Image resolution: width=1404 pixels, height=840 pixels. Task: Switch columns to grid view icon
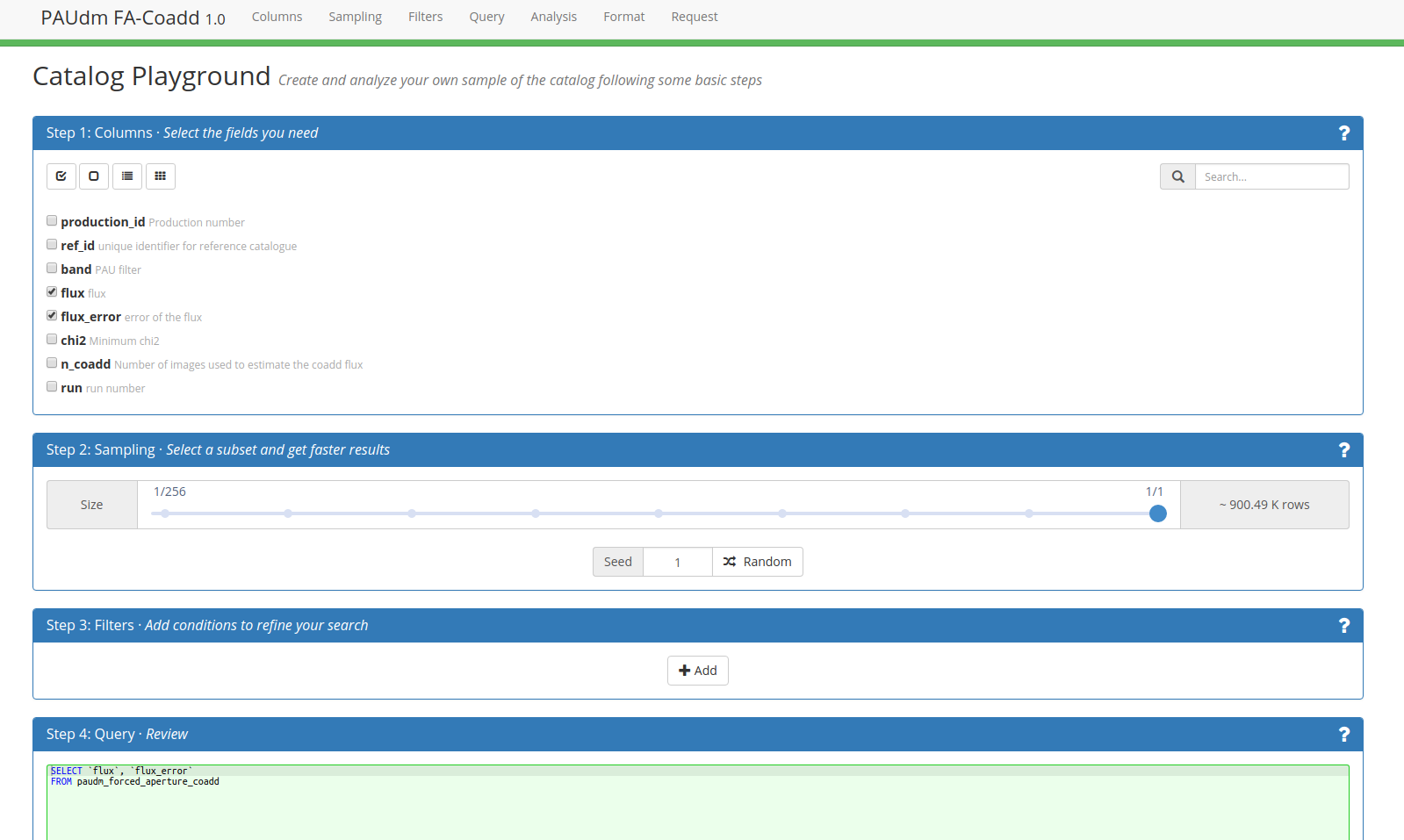(161, 176)
